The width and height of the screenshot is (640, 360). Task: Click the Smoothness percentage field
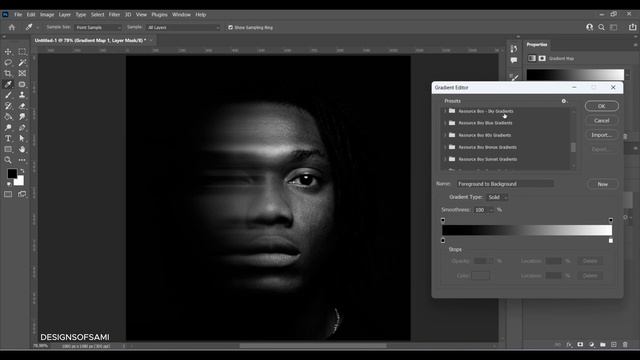click(x=480, y=210)
